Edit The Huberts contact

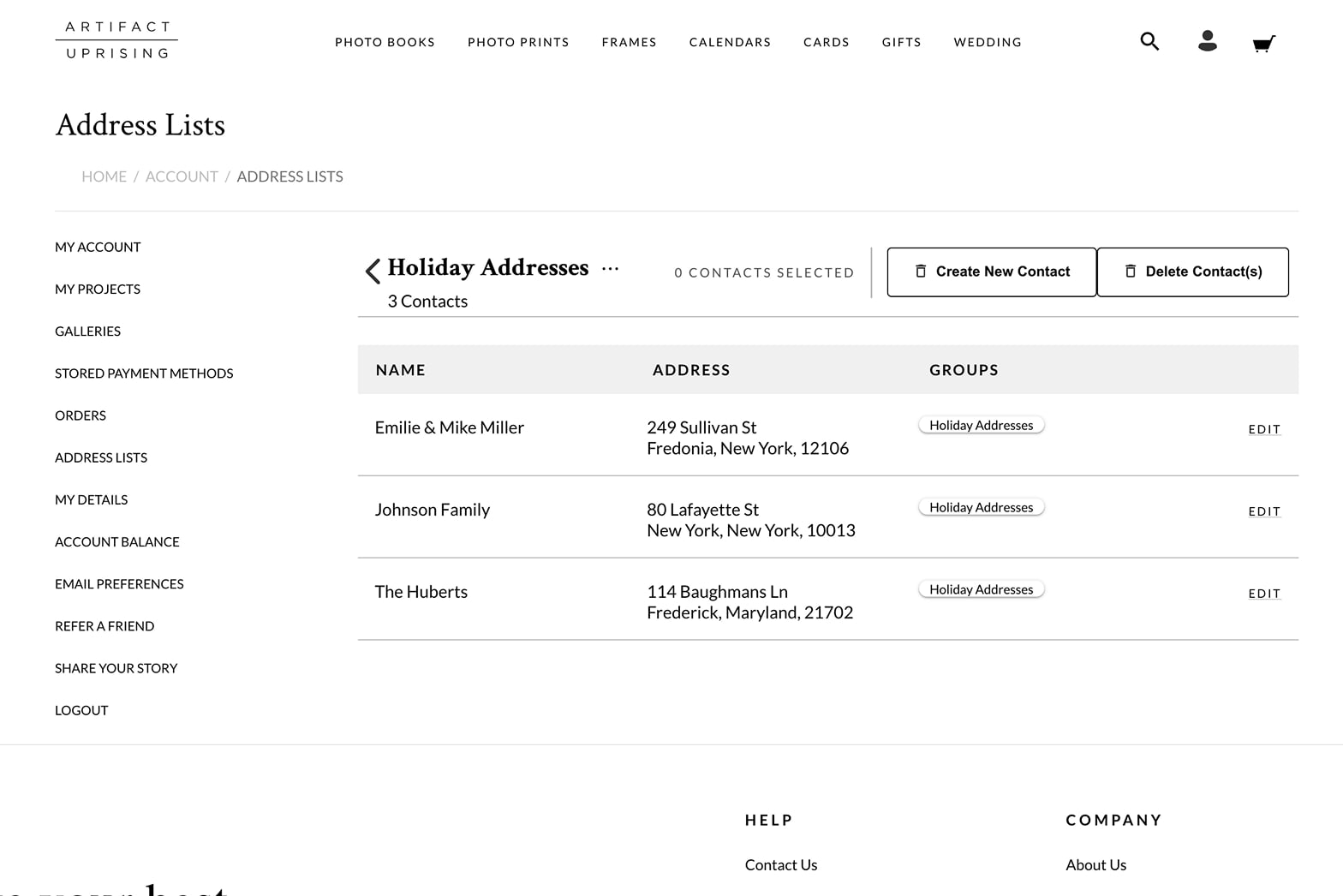[1264, 594]
